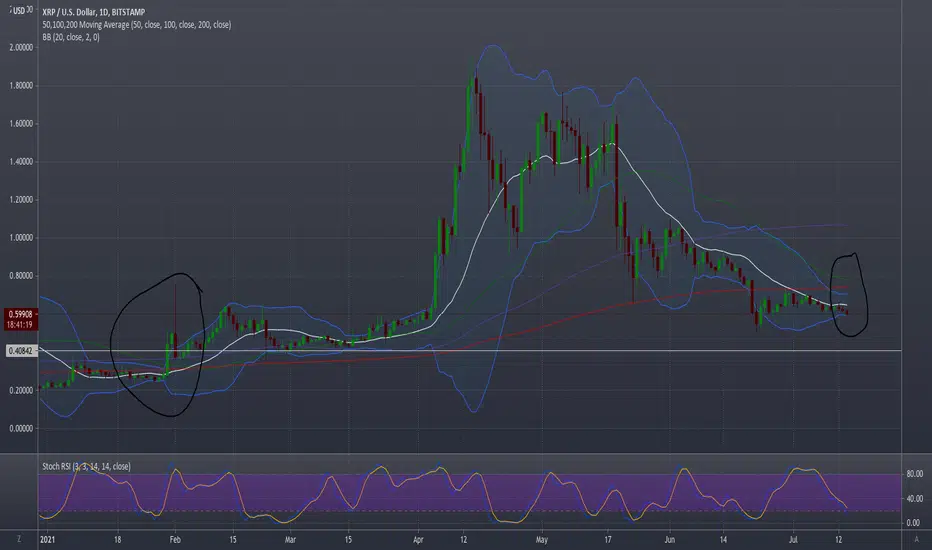Toggle auto-scale 'A' button at bottom right
This screenshot has width=932, height=550.
pos(917,539)
